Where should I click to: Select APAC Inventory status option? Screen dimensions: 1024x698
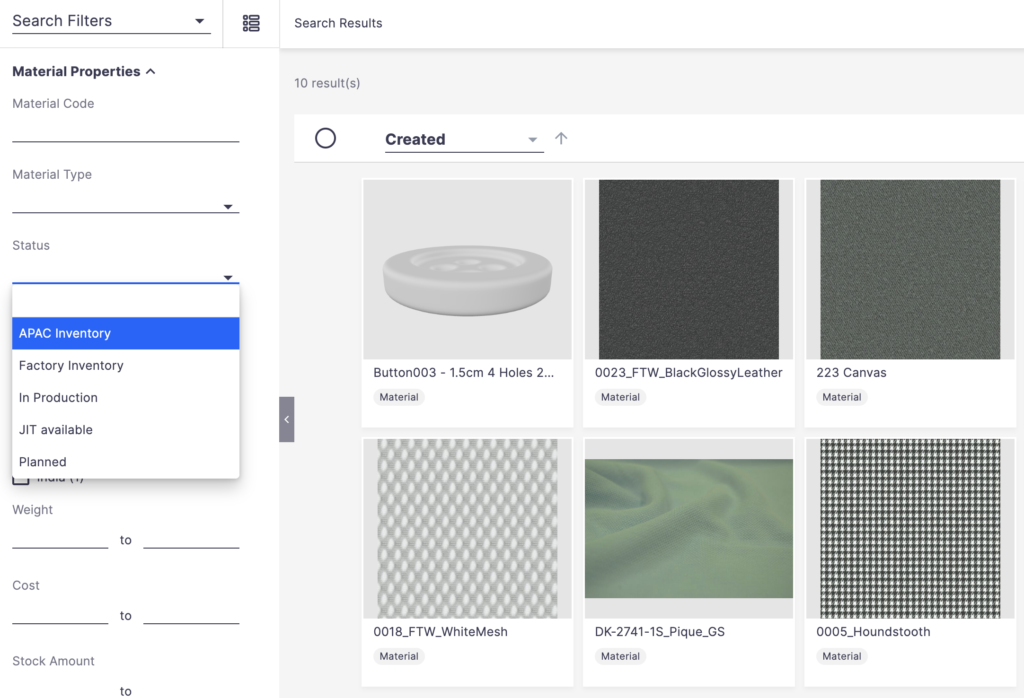[x=125, y=333]
